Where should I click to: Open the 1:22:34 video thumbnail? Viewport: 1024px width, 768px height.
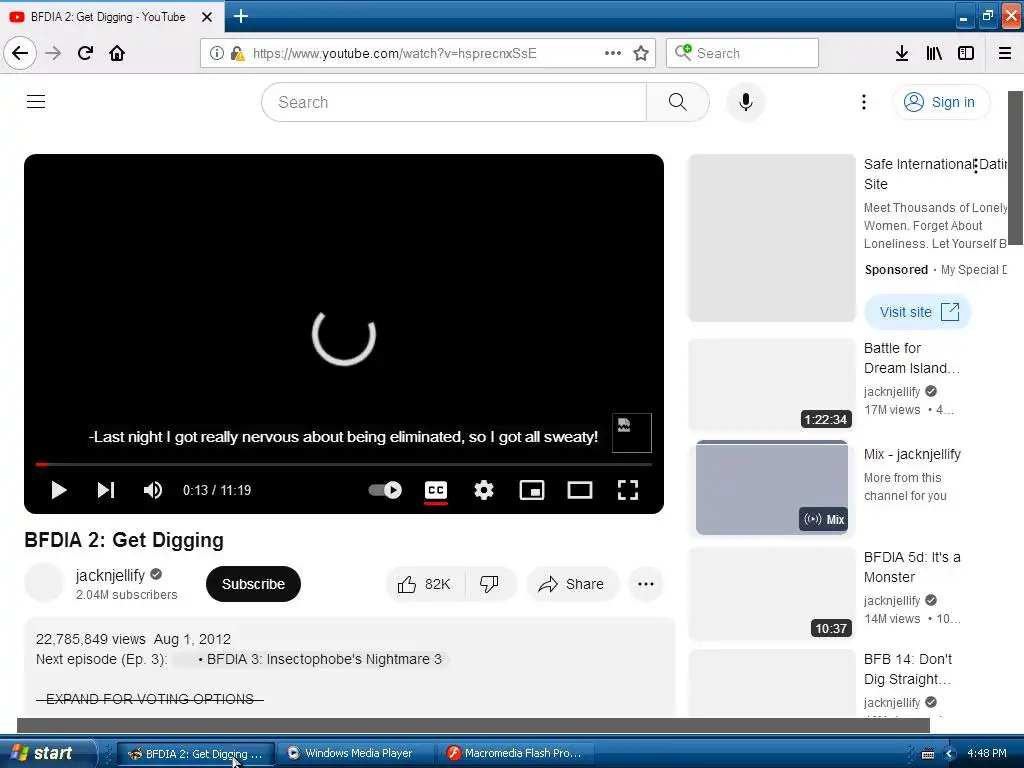point(772,385)
